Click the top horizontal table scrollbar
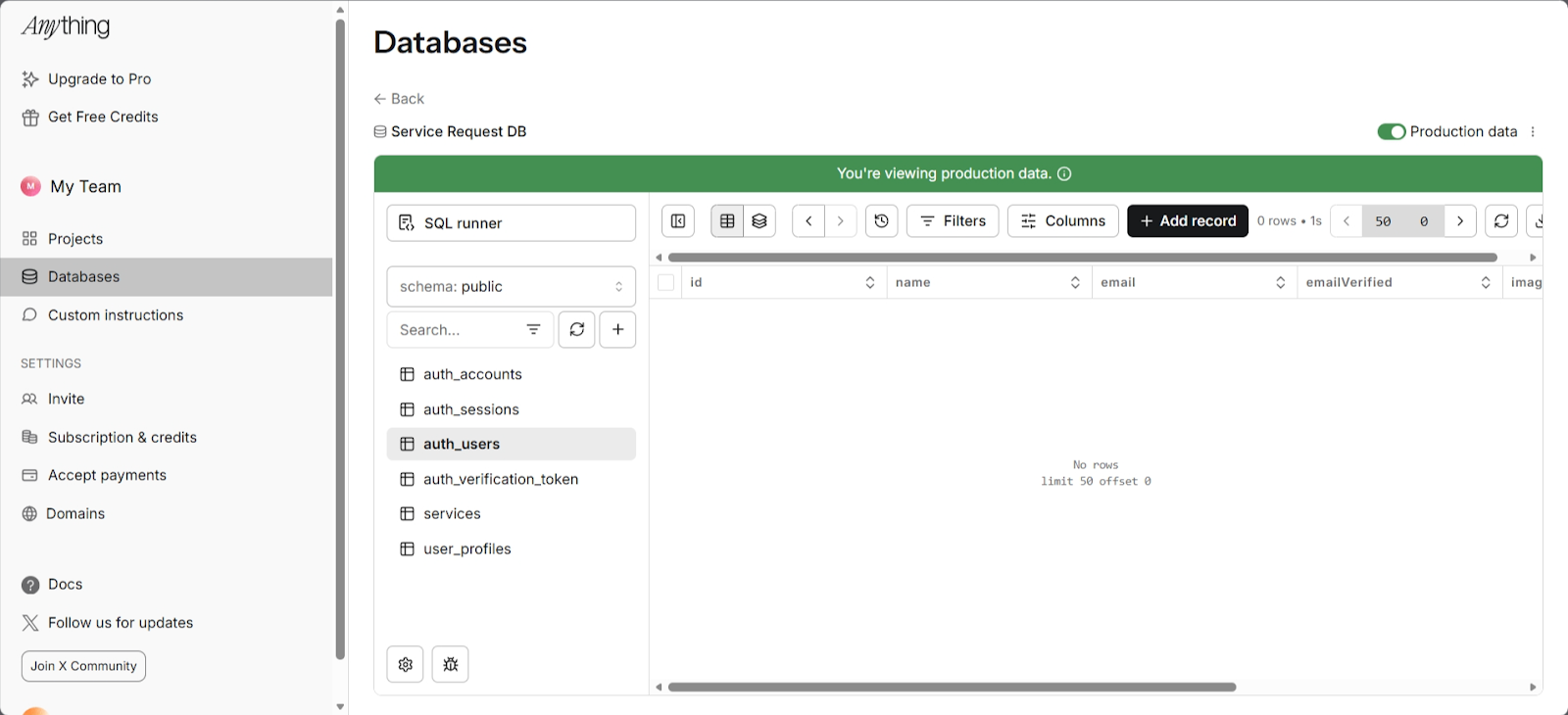This screenshot has width=1568, height=715. click(x=1082, y=258)
